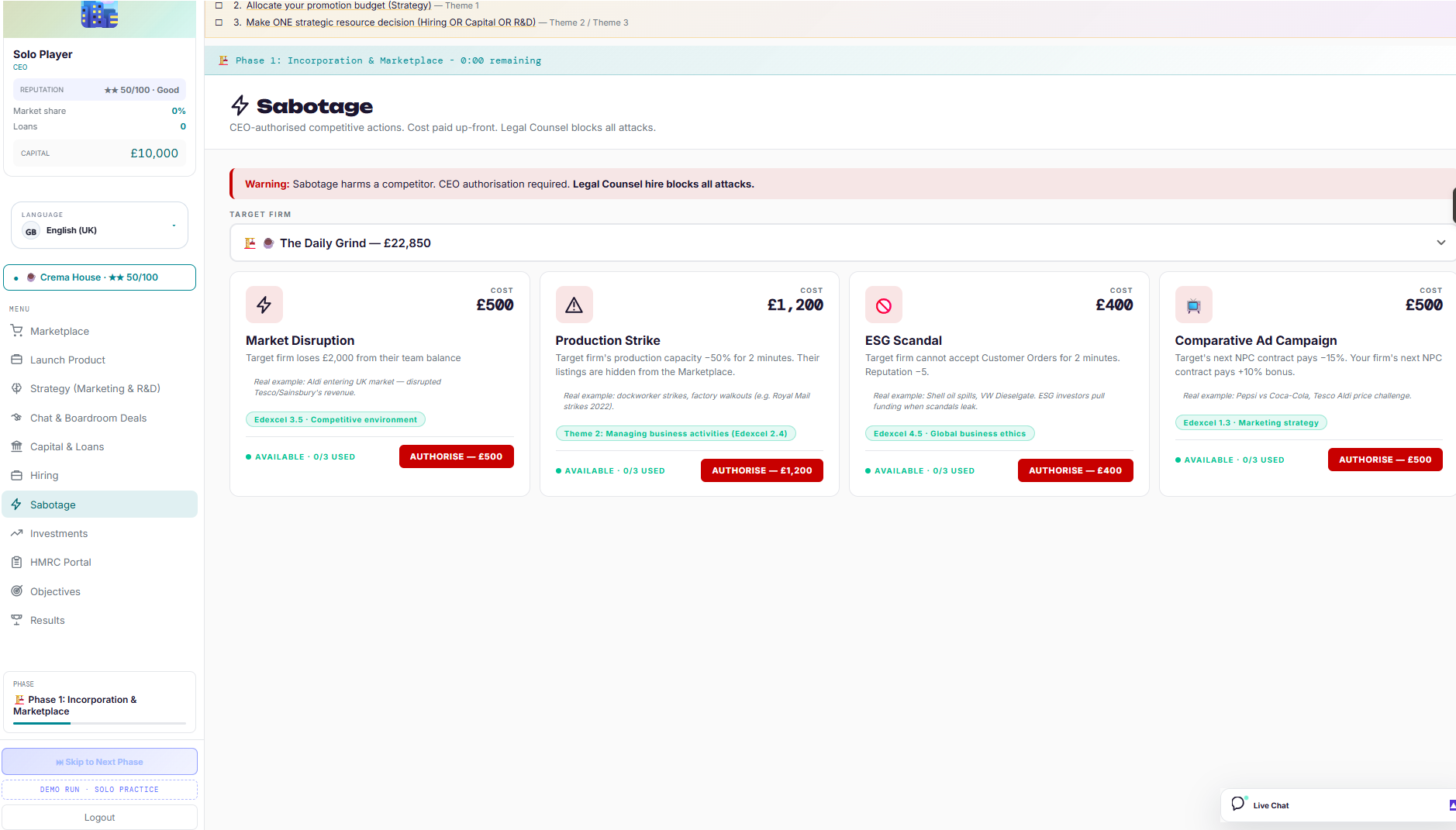Tick the 'Allocate your promotion budget' checkbox
Viewport: 1456px width, 830px height.
(219, 5)
